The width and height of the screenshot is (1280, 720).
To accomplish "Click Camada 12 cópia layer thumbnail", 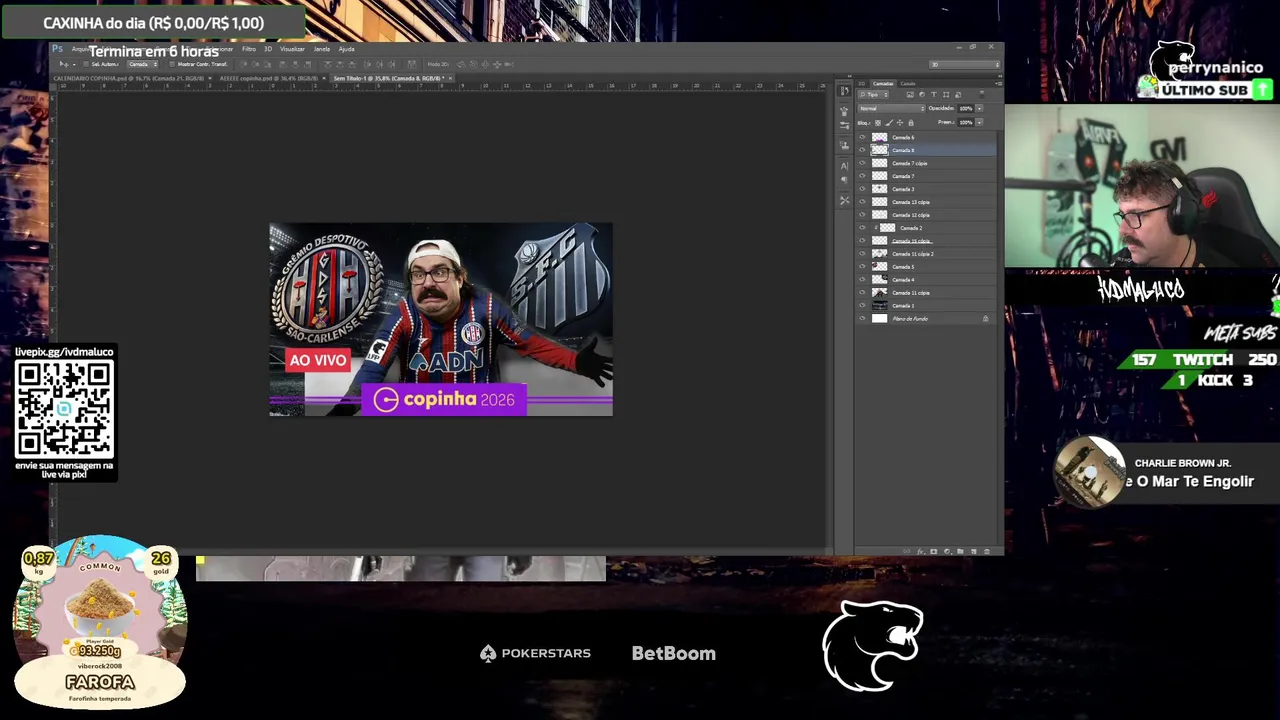I will pos(879,215).
